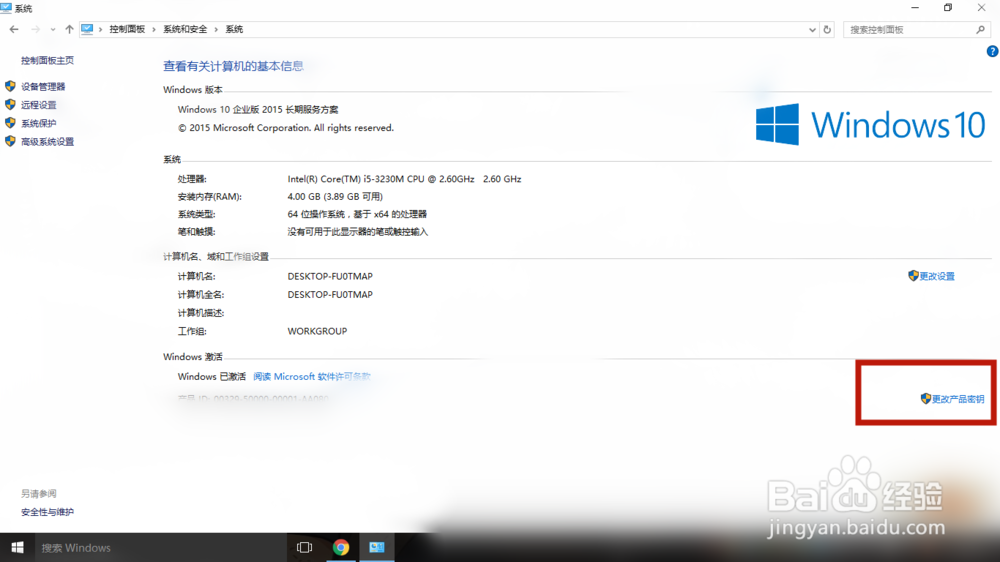Select 系统 breadcrumb in address bar

pos(234,29)
